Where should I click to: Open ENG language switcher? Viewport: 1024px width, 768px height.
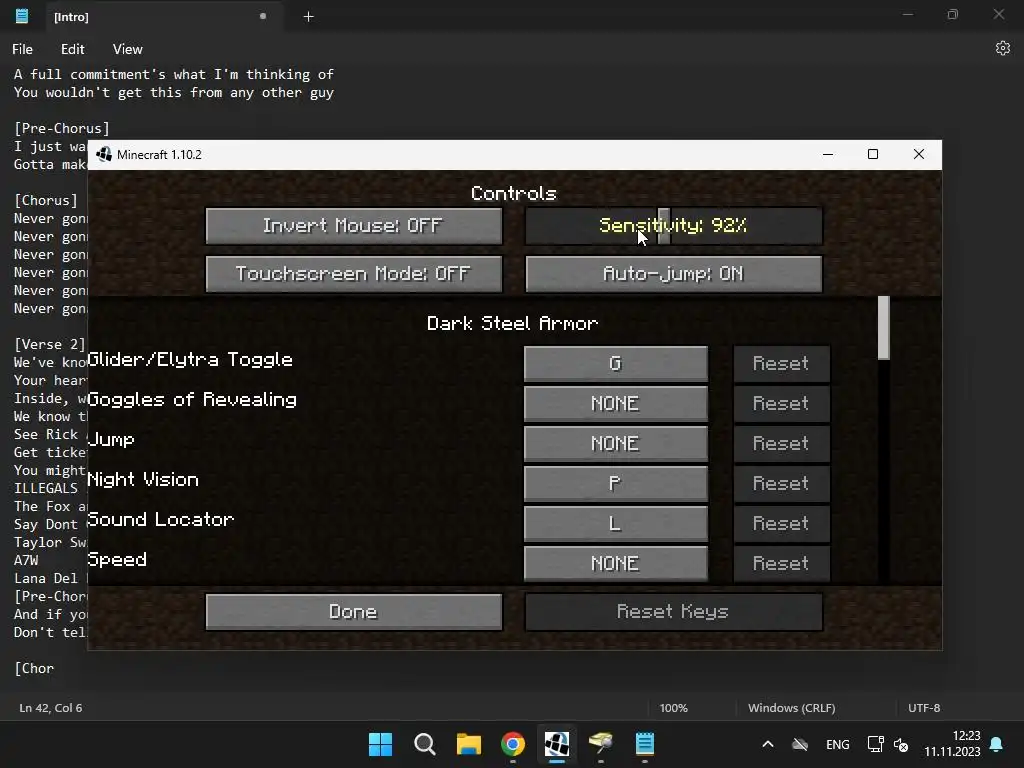[838, 744]
